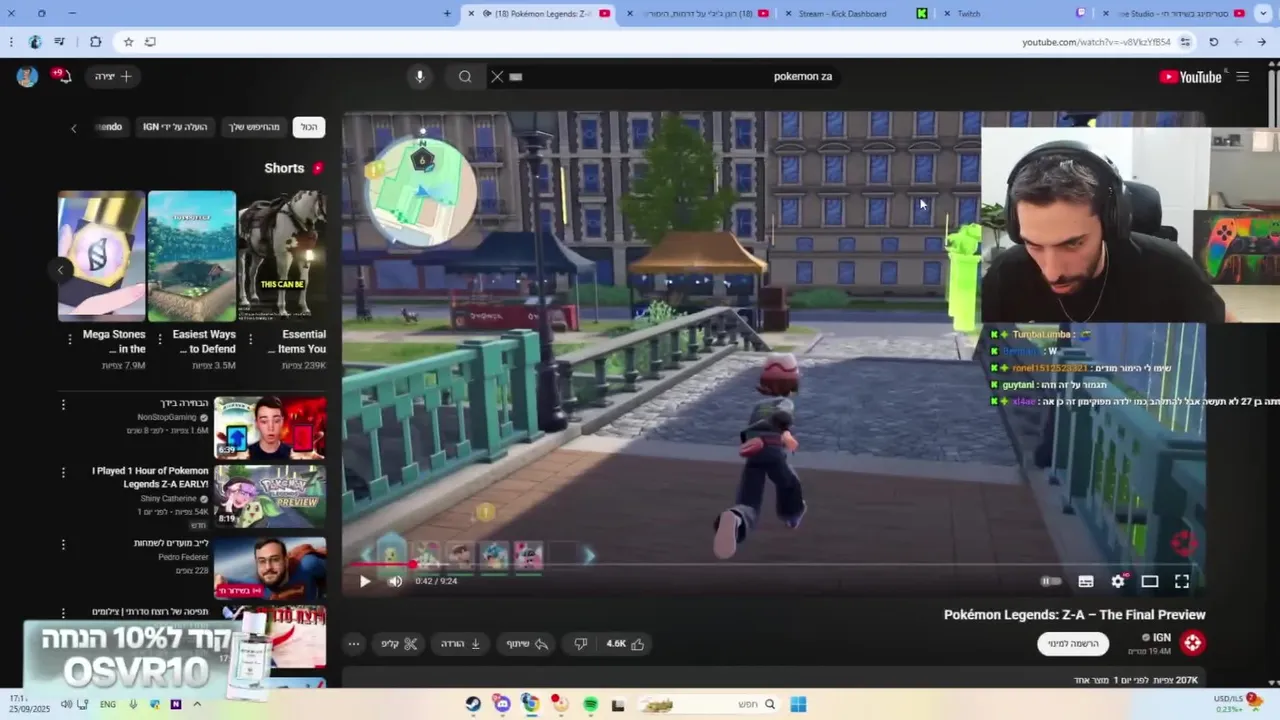Select the 'הכול' all filter chip

[309, 127]
